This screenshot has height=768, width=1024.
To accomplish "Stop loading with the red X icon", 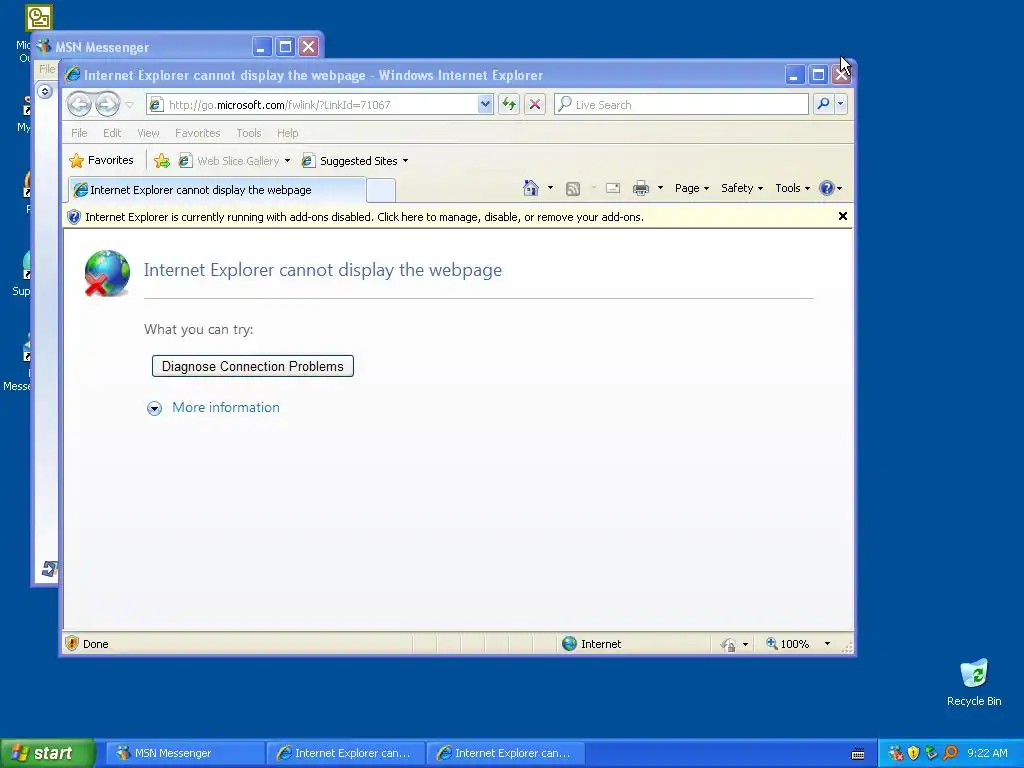I will (535, 104).
